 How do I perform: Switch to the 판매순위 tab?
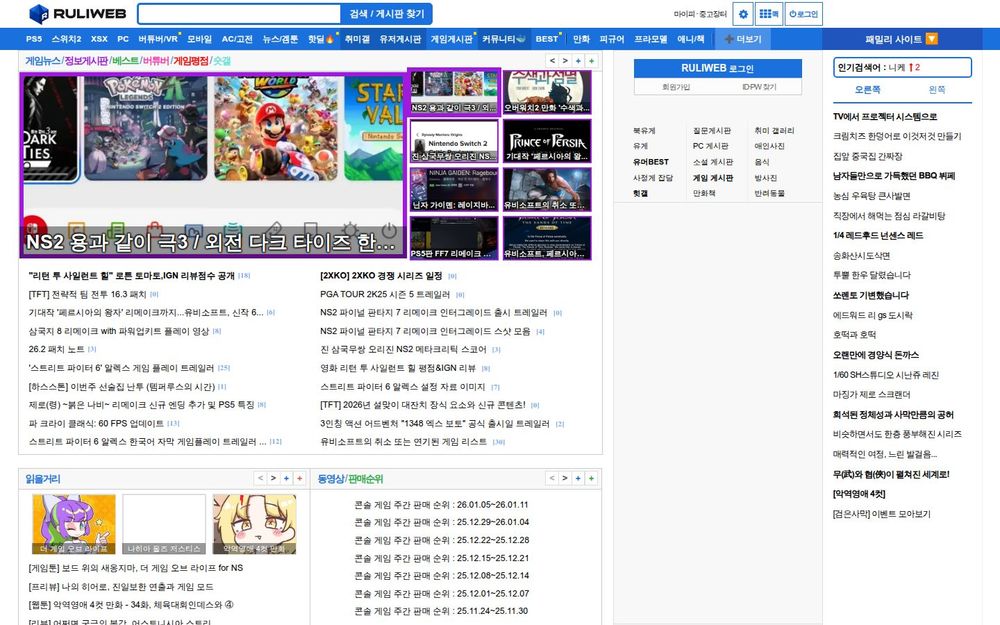[365, 478]
